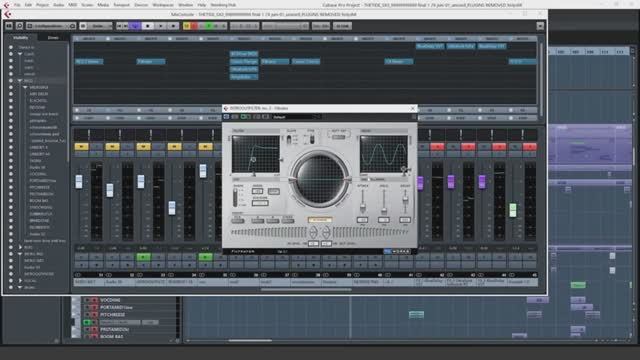Click the output level value box in Filtrator
The image size is (640, 360).
tap(326, 244)
